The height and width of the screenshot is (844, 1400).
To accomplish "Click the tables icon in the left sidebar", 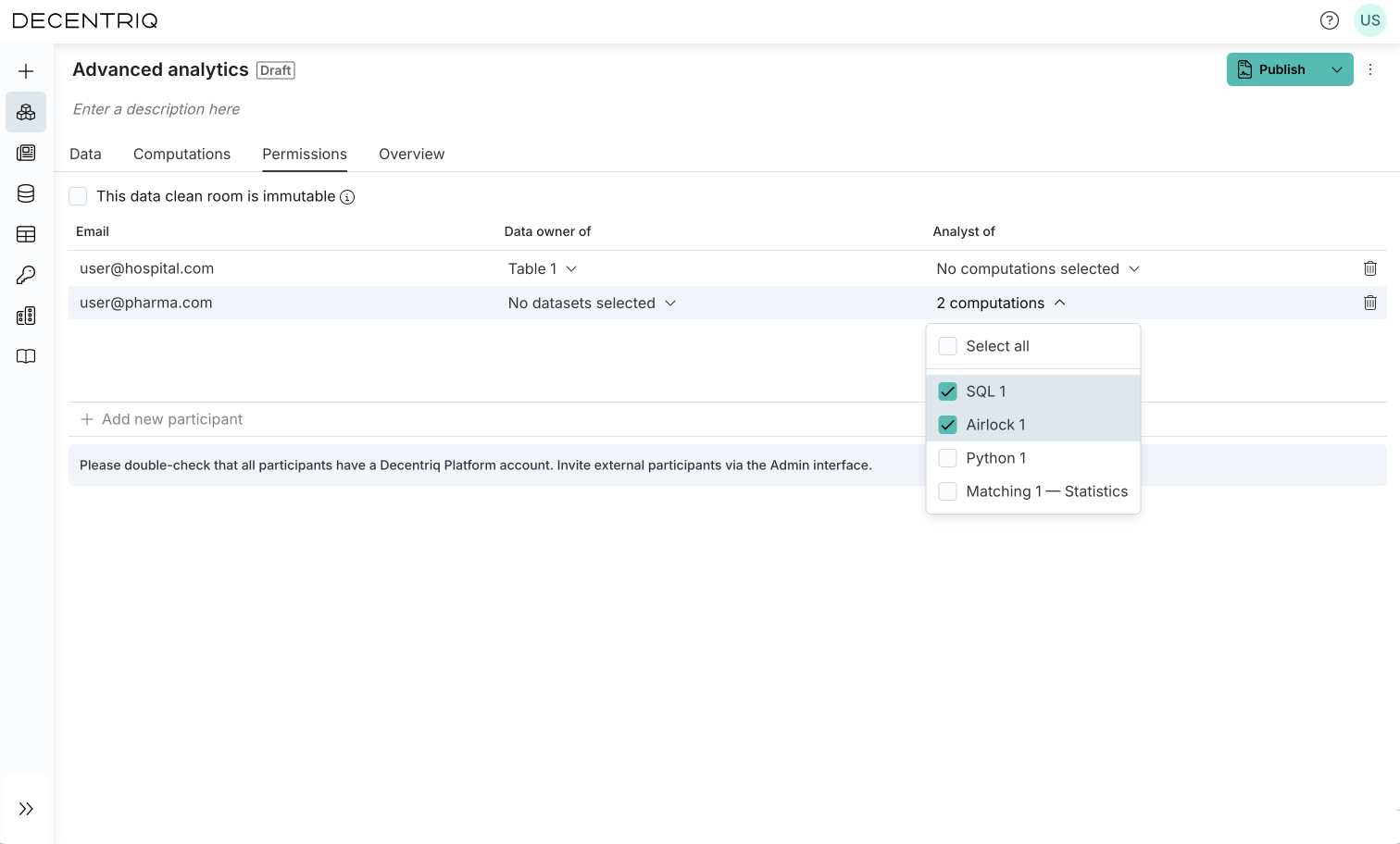I will [x=26, y=234].
